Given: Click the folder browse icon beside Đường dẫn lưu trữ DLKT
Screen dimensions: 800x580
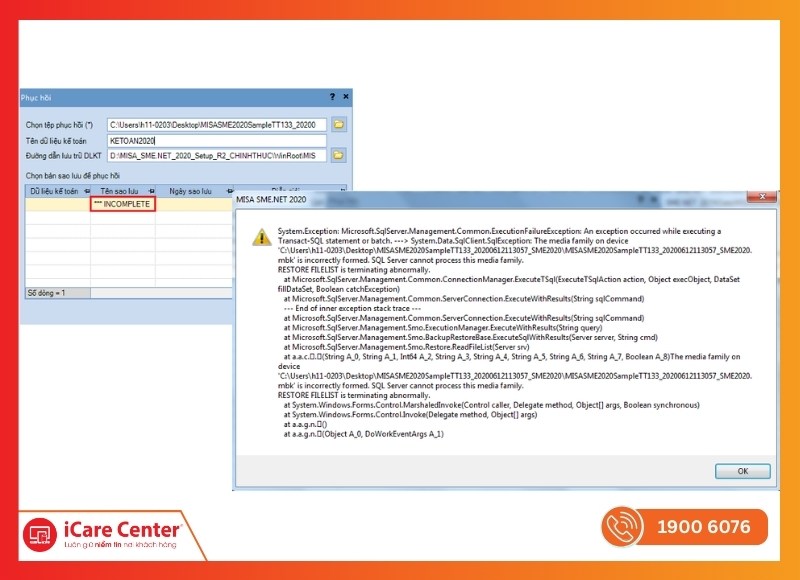Looking at the screenshot, I should click(338, 155).
